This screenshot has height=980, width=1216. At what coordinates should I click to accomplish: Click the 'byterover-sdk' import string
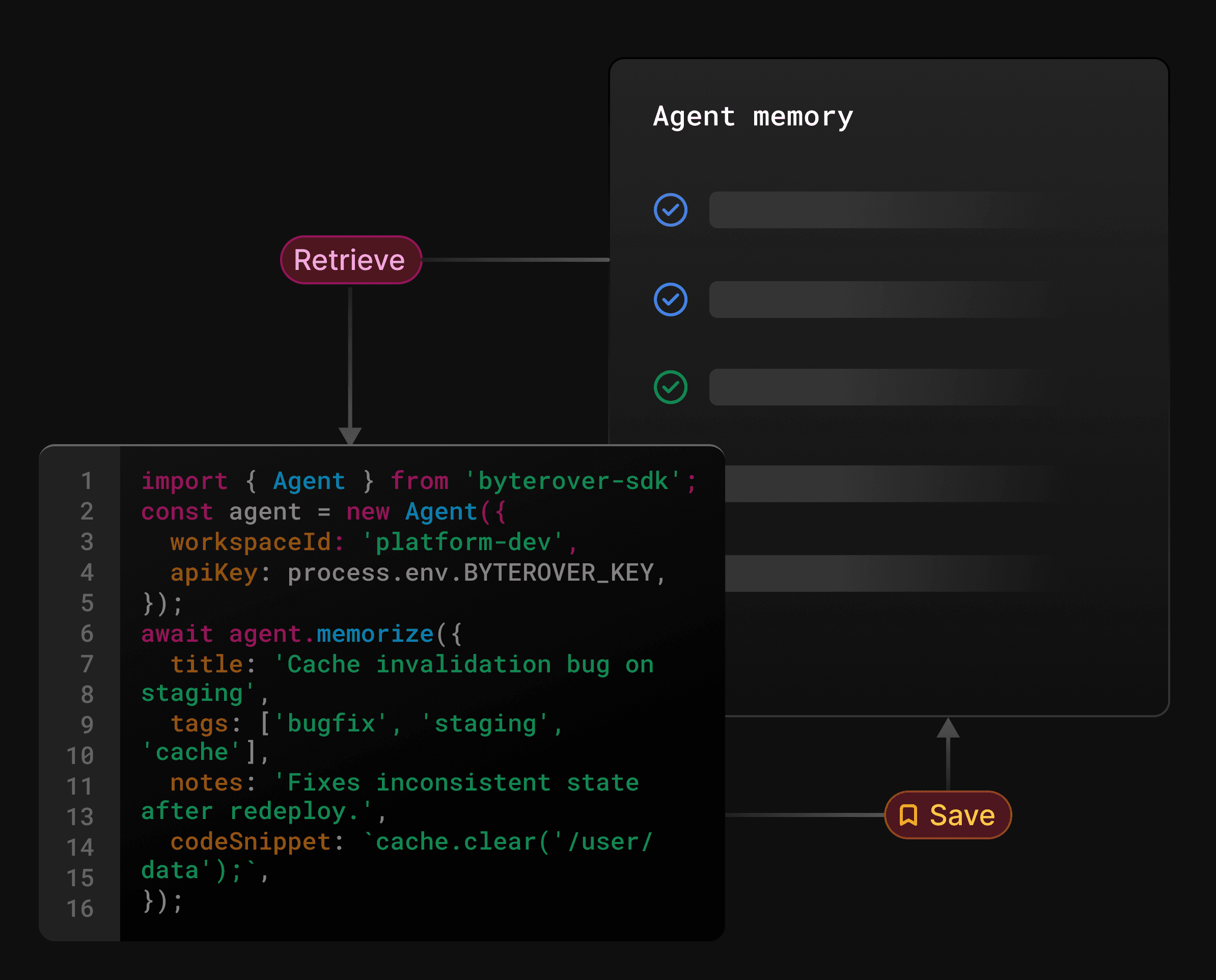coord(574,481)
